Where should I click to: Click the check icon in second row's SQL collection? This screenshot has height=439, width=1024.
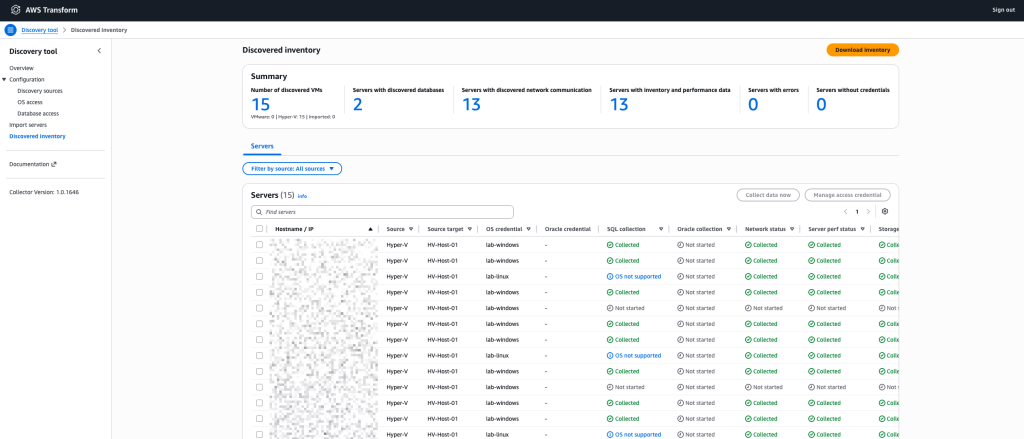point(610,261)
